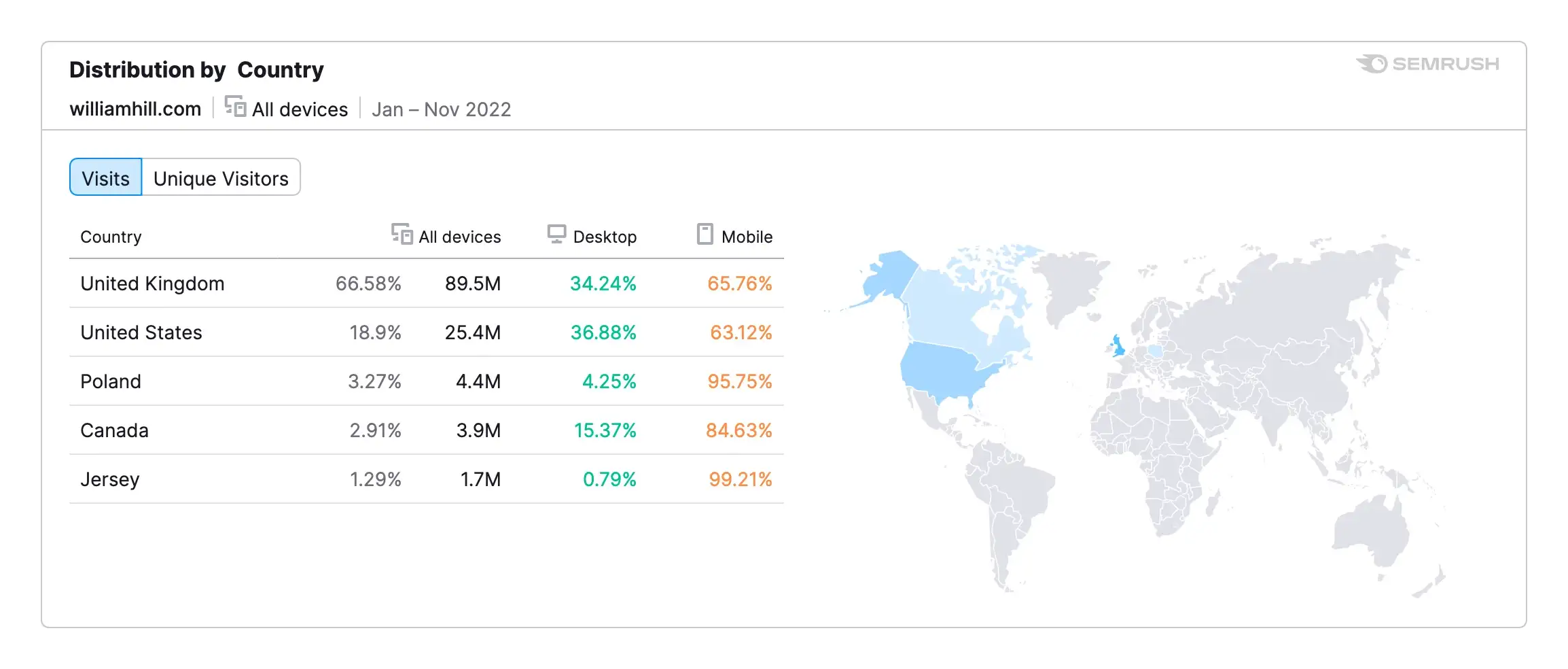Click the Semrush logo
This screenshot has width=1568, height=669.
click(1427, 64)
